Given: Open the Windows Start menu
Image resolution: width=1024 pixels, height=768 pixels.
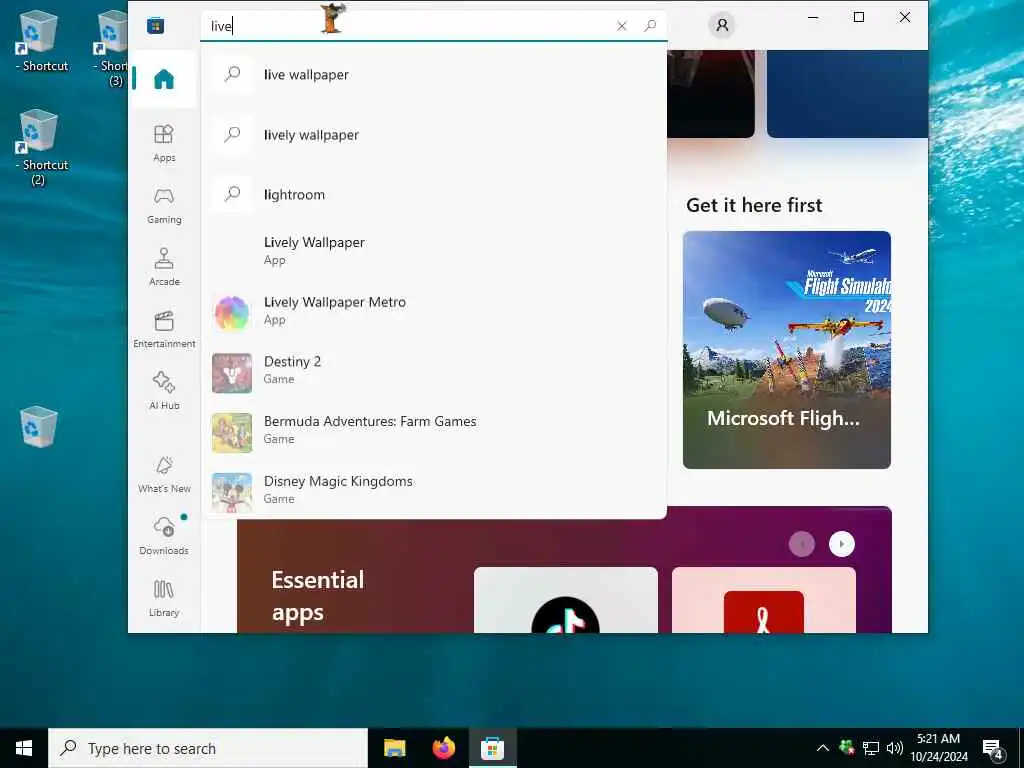Looking at the screenshot, I should pyautogui.click(x=24, y=748).
